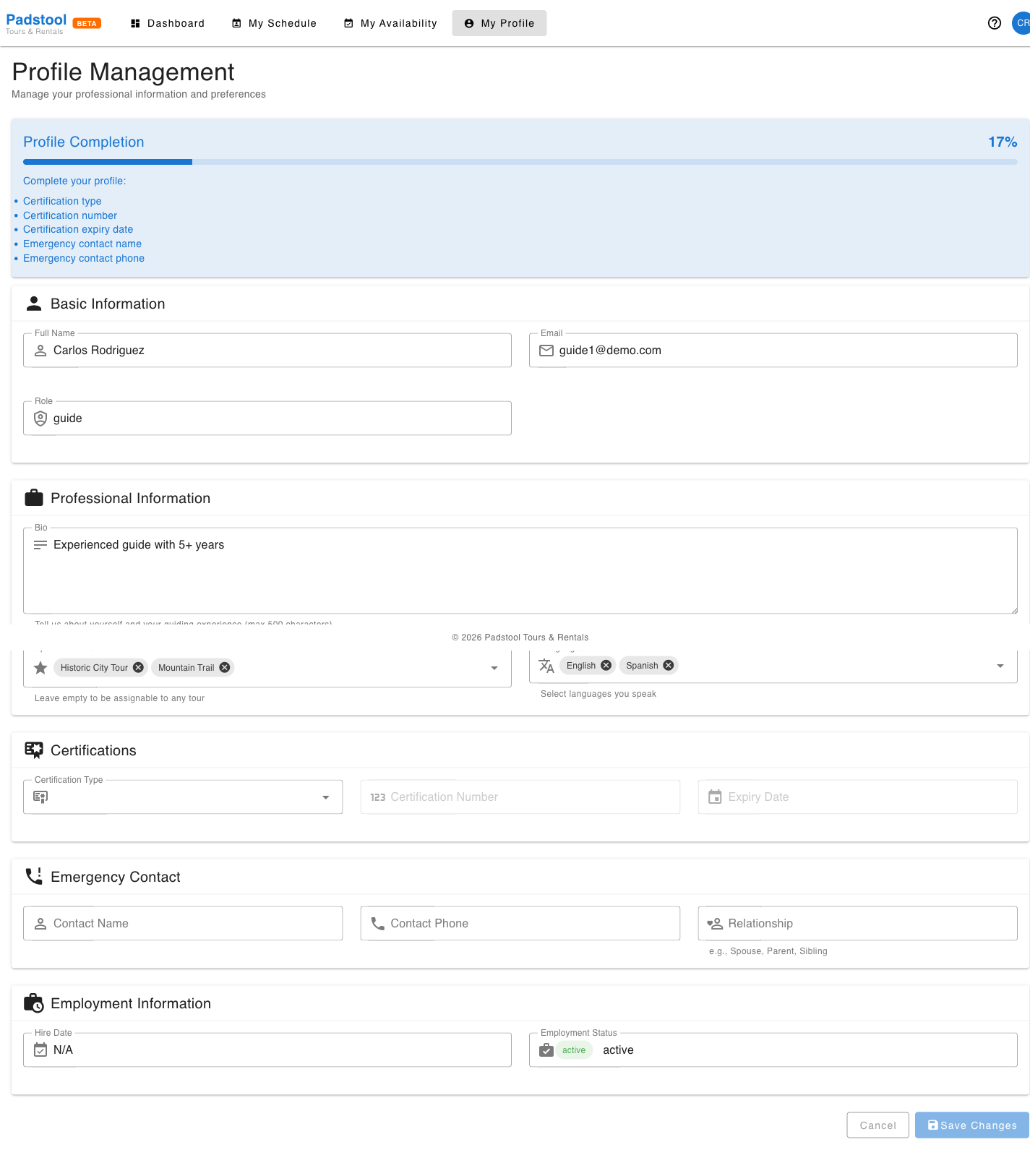Click the Save Changes button

click(971, 1125)
